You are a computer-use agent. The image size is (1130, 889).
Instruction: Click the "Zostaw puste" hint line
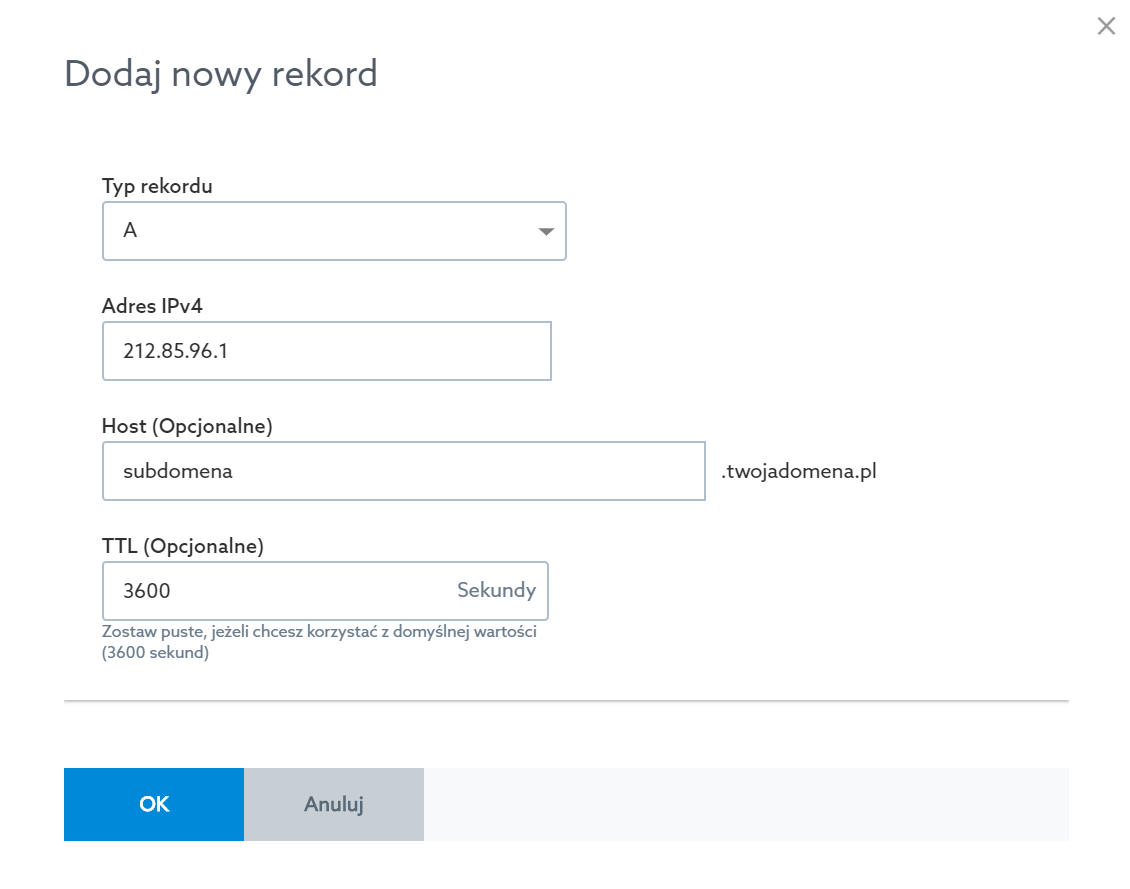[320, 632]
